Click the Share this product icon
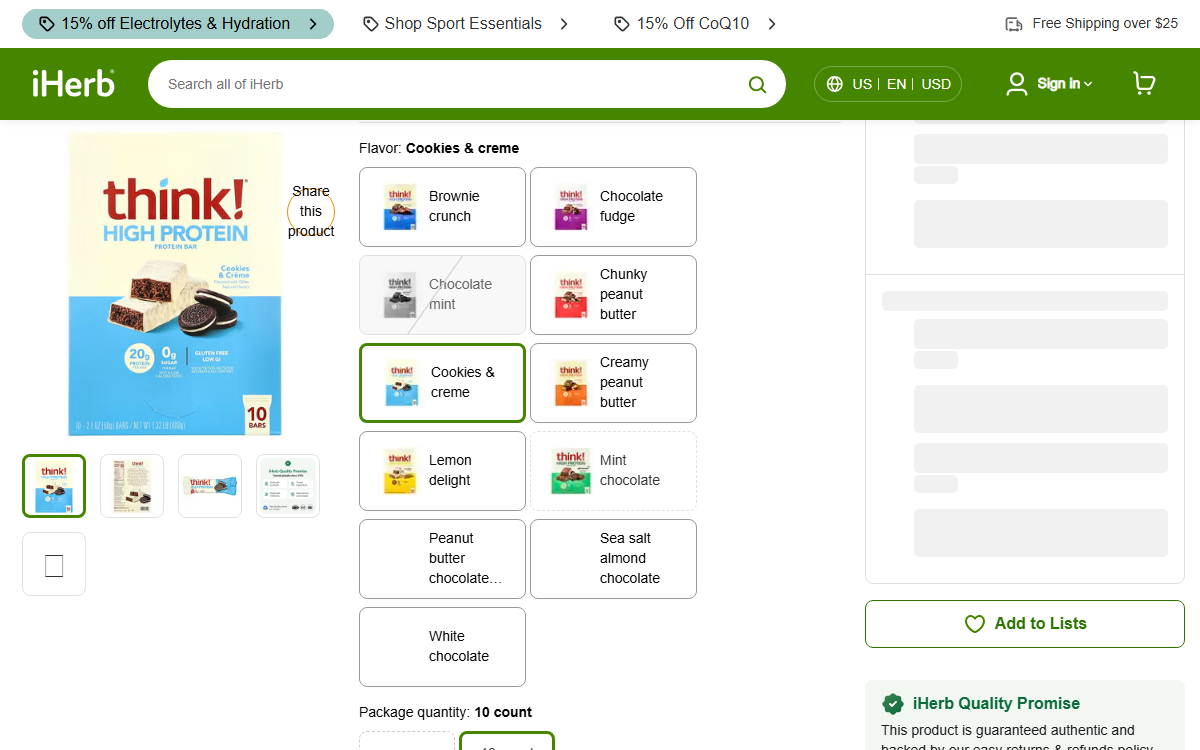Viewport: 1200px width, 750px height. click(x=311, y=211)
